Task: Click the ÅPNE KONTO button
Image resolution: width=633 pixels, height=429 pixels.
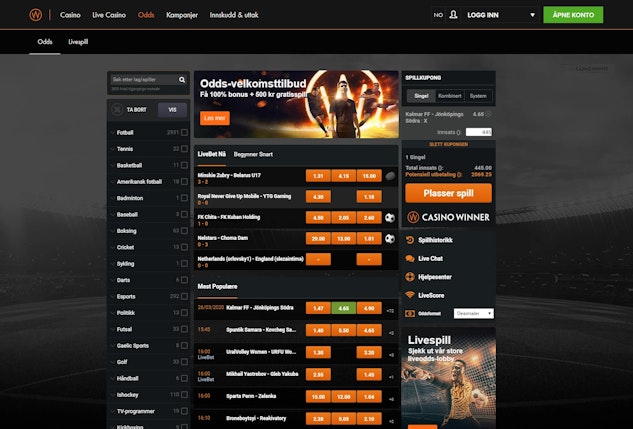Action: [573, 15]
